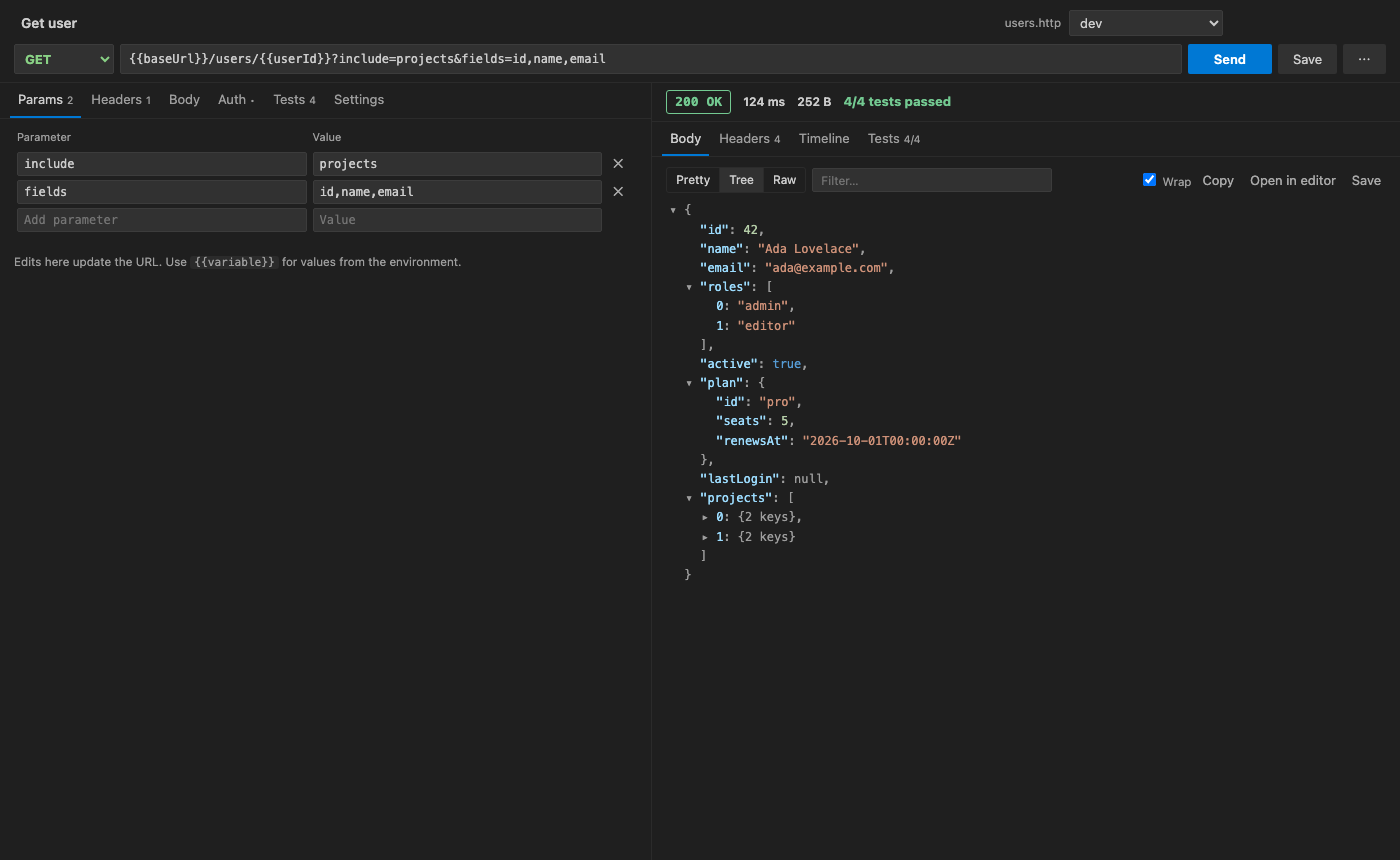Expand projects item 1
Viewport: 1400px width, 860px height.
click(x=705, y=537)
